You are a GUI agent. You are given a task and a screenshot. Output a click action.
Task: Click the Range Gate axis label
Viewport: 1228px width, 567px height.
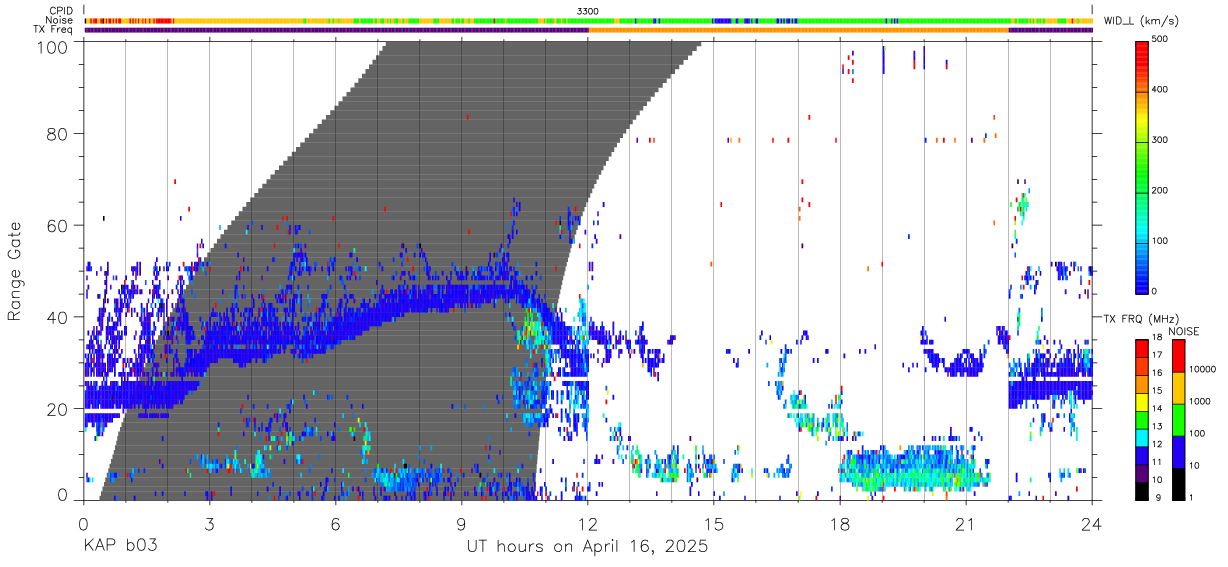coord(15,270)
